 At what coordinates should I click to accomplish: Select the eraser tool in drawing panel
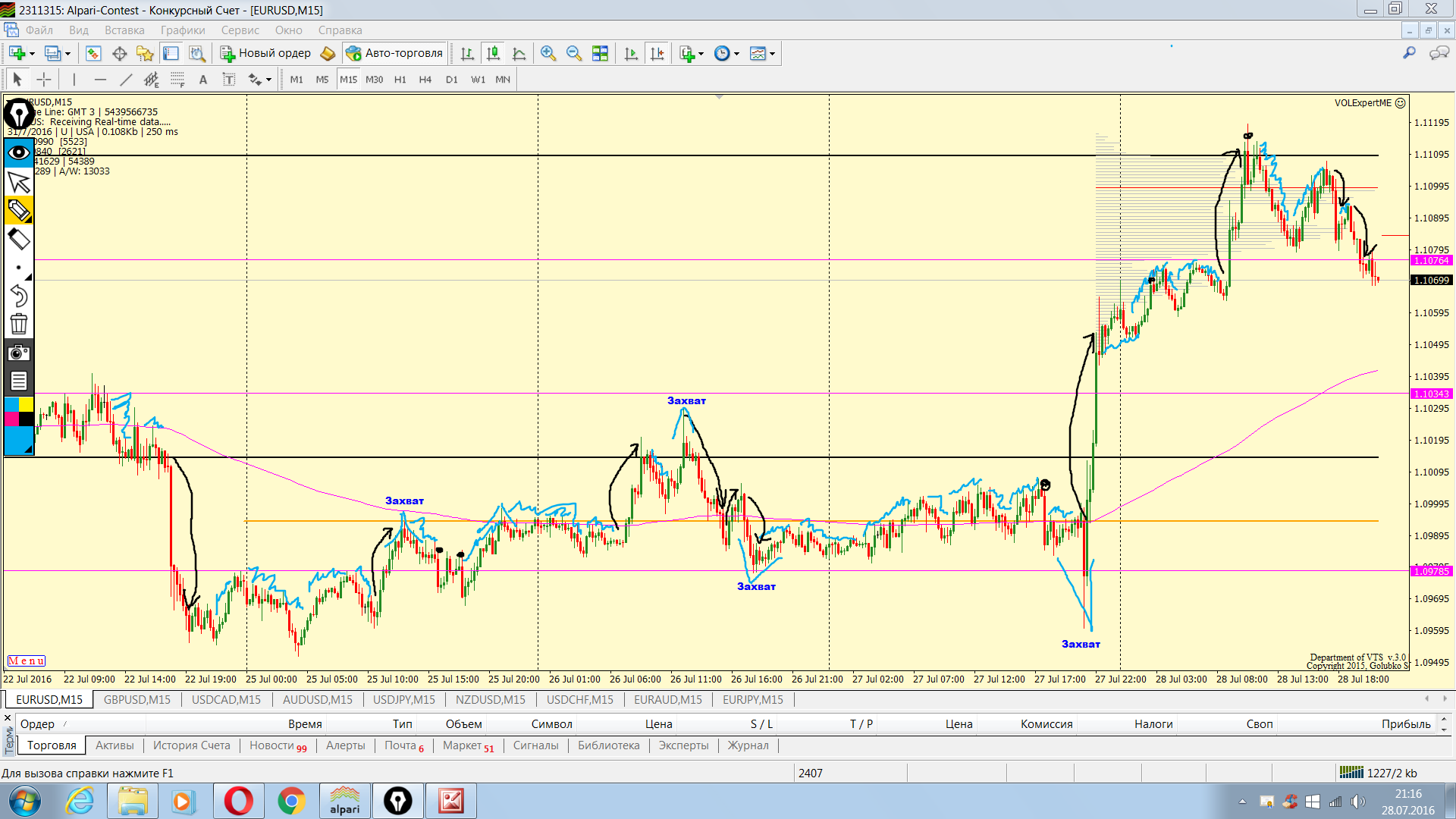click(18, 240)
